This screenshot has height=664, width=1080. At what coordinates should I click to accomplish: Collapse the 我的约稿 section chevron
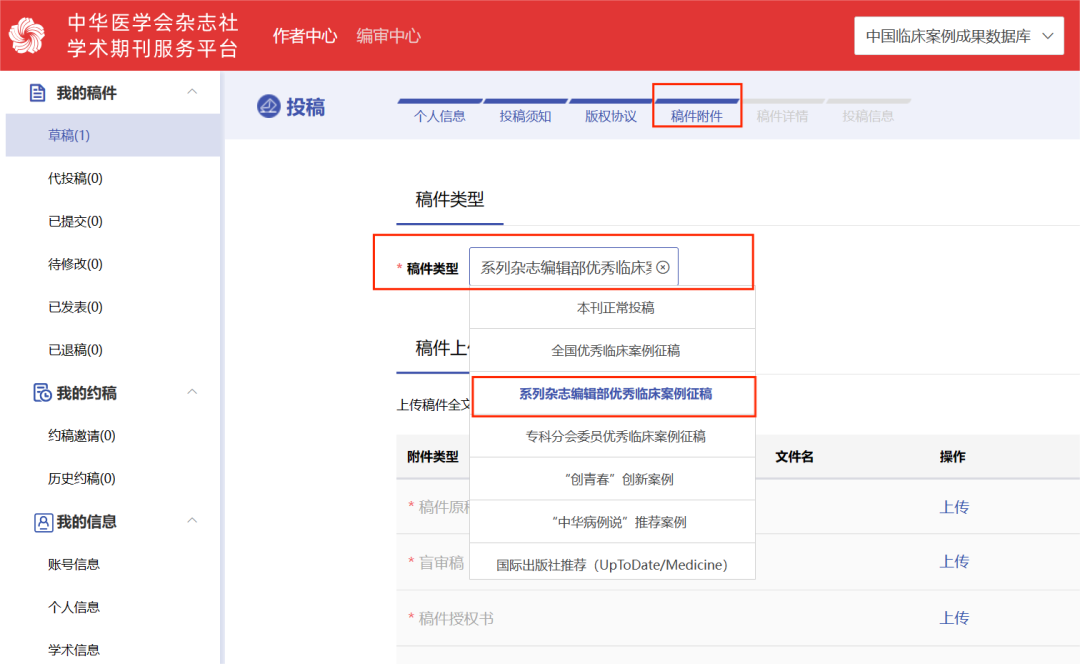point(192,392)
